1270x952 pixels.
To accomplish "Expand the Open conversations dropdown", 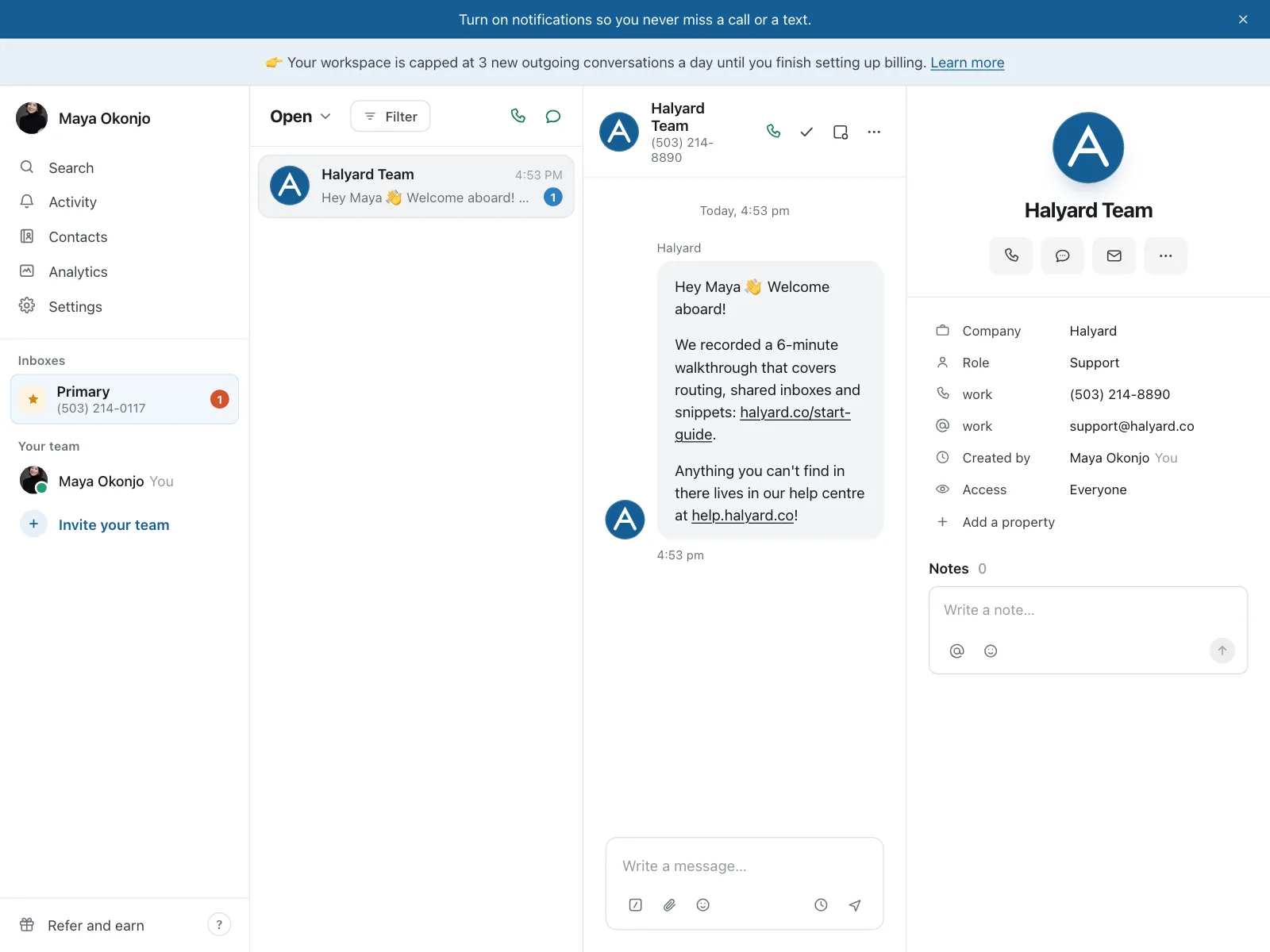I will (300, 117).
